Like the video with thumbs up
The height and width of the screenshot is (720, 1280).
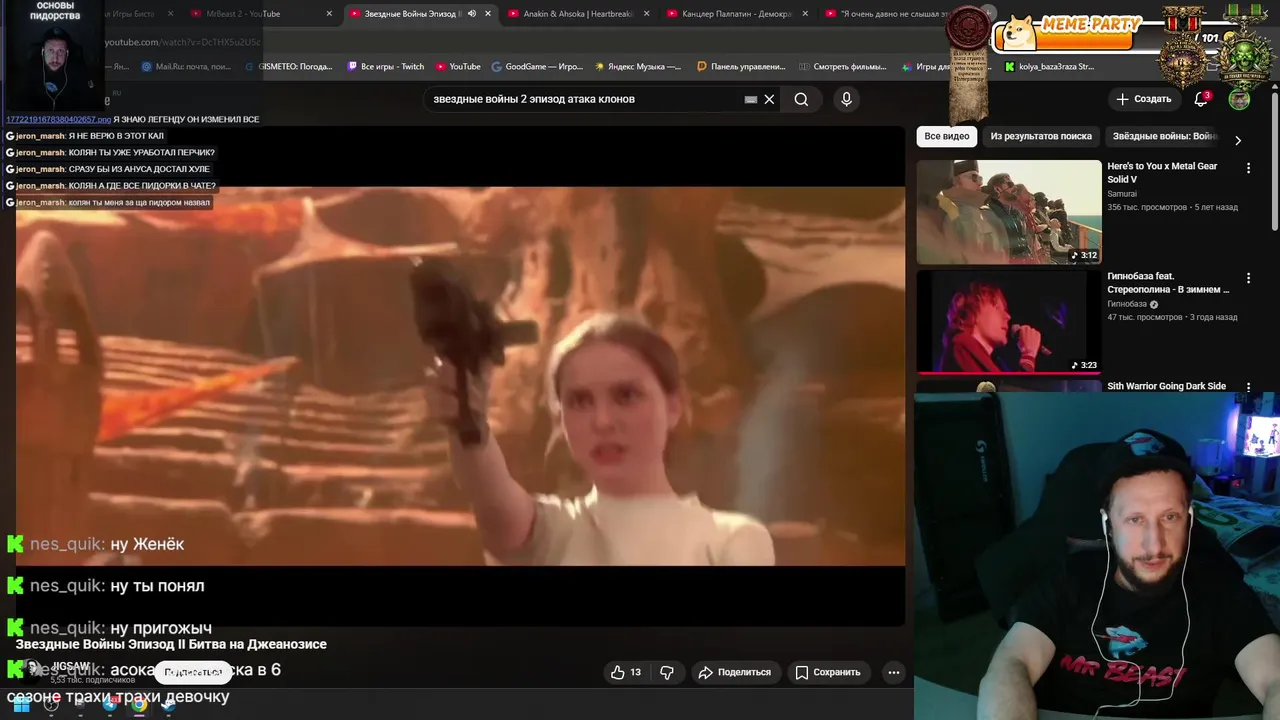(x=628, y=672)
